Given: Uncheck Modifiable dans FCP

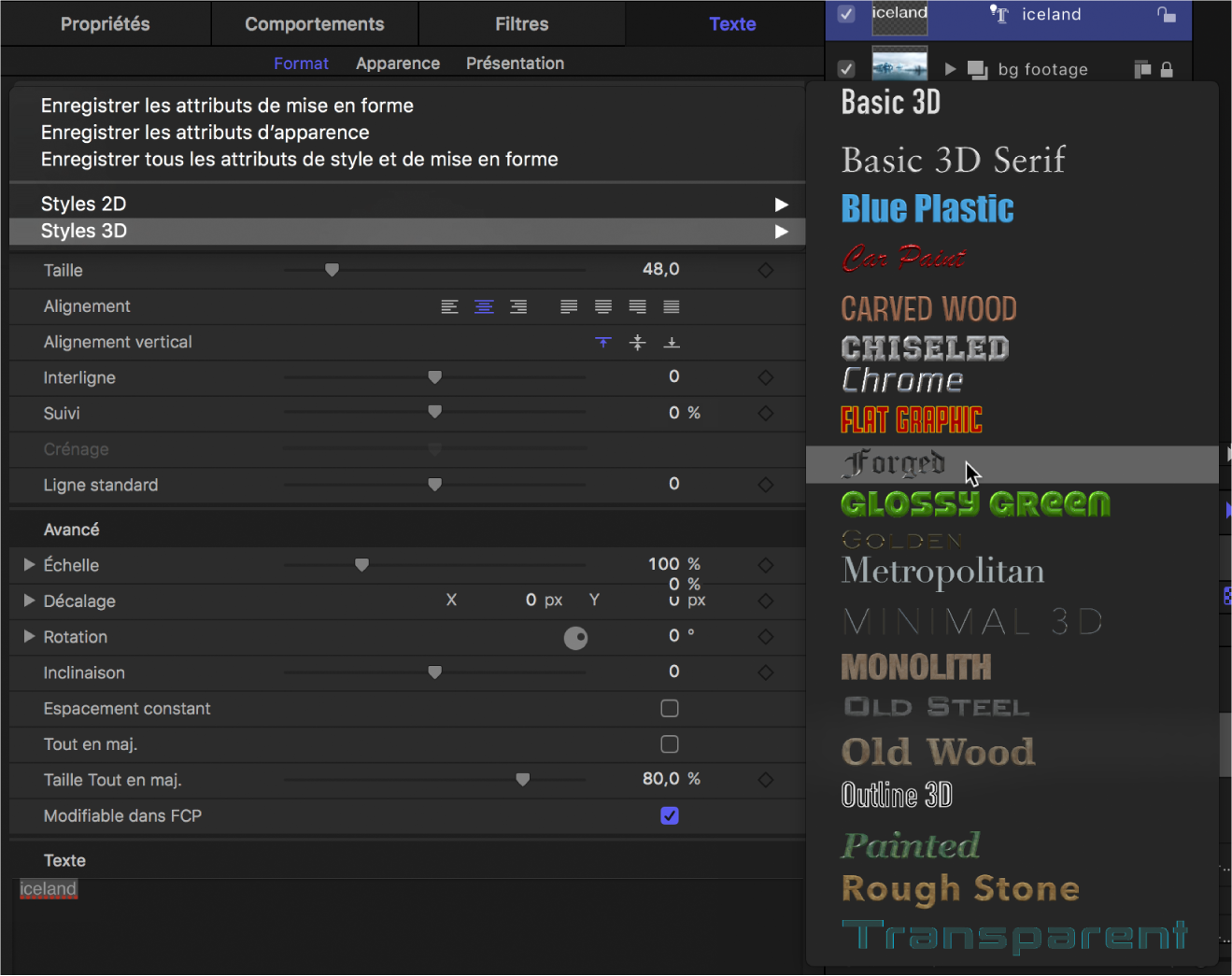Looking at the screenshot, I should click(x=670, y=815).
